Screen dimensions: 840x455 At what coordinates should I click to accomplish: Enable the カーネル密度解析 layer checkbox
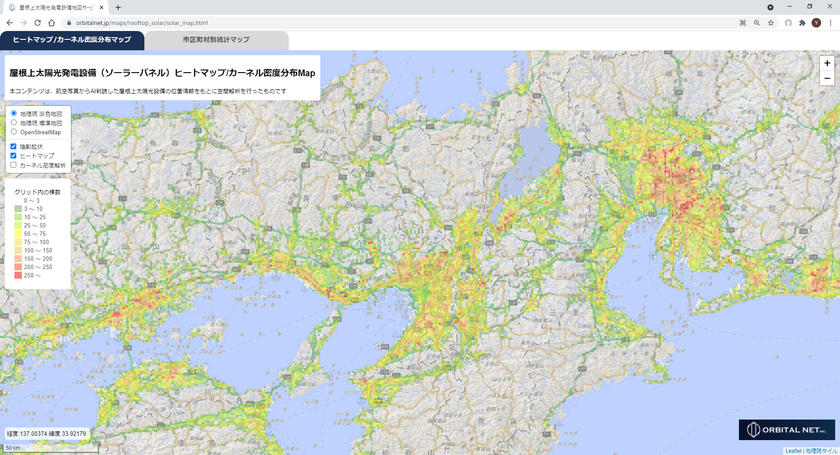coord(14,165)
